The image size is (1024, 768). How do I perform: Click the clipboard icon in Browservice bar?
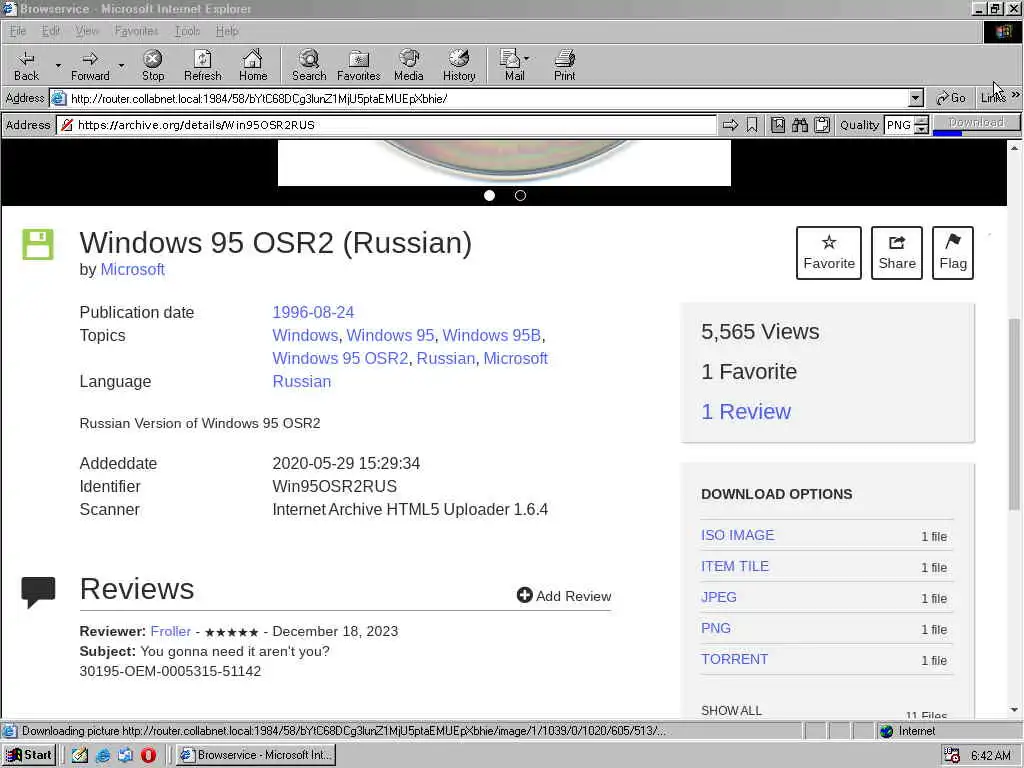(822, 125)
